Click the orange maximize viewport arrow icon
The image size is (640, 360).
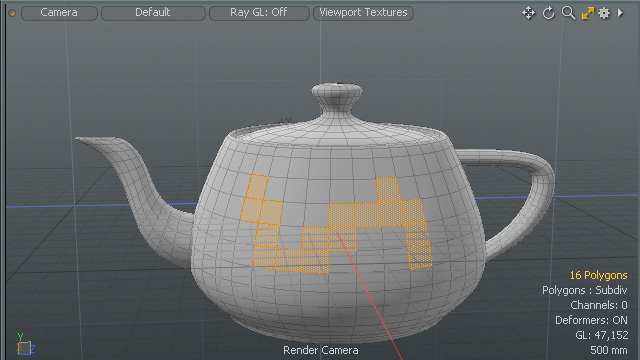coord(588,13)
